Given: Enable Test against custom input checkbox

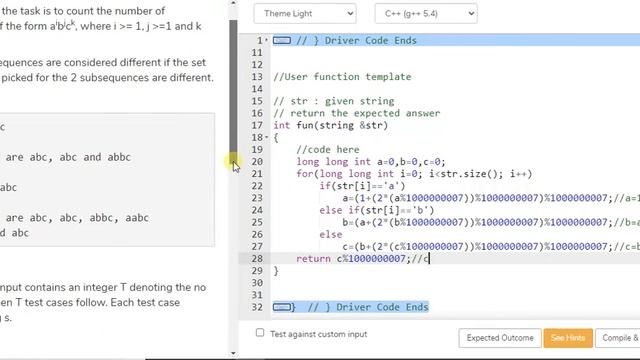Looking at the screenshot, I should tap(260, 333).
